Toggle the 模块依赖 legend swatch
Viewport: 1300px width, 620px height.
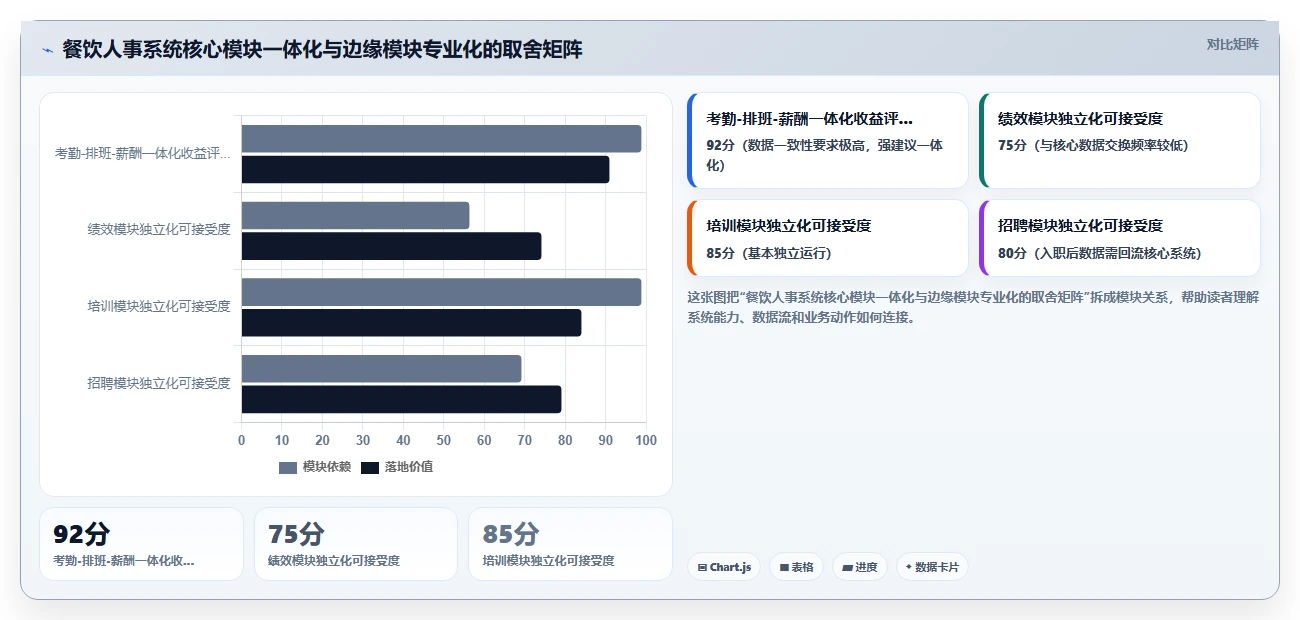288,467
